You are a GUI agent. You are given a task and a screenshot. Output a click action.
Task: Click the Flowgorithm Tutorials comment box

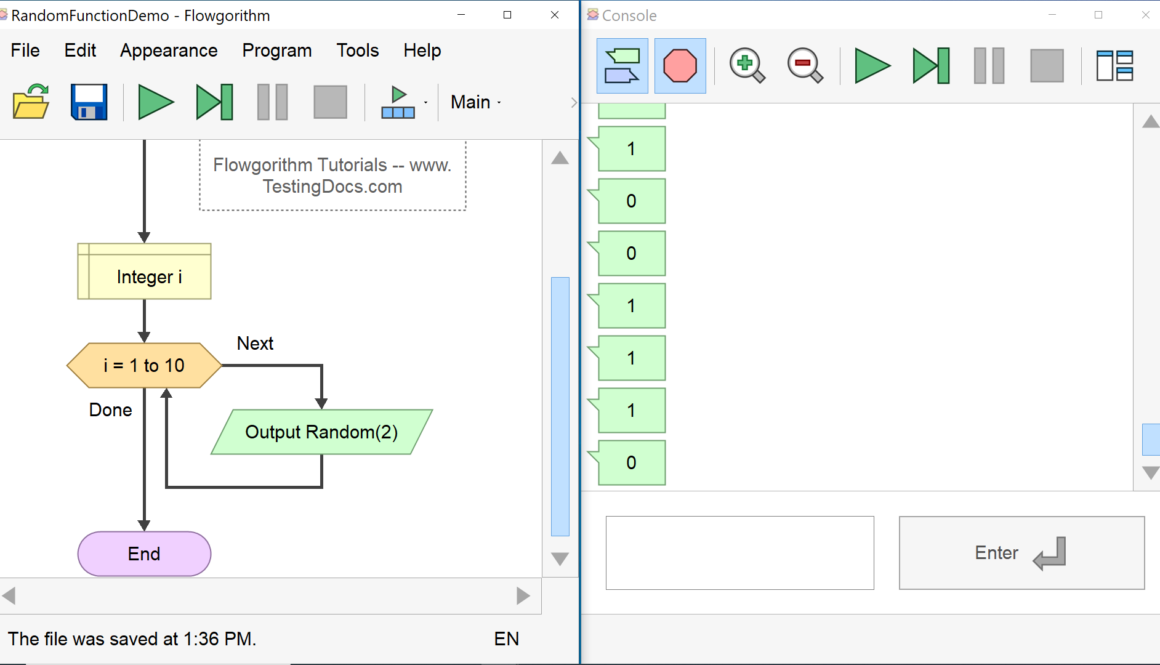[332, 175]
